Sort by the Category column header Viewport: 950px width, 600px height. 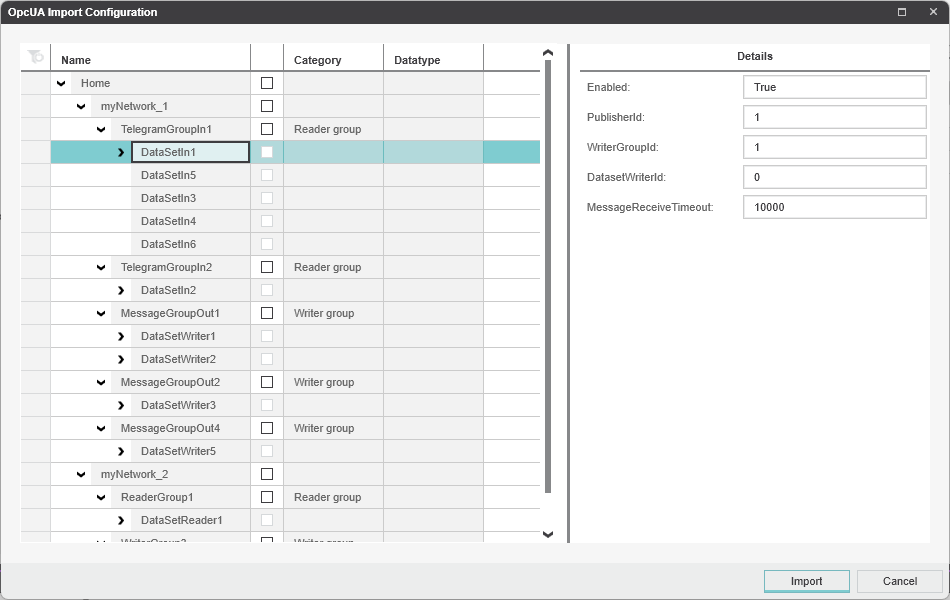pyautogui.click(x=317, y=60)
